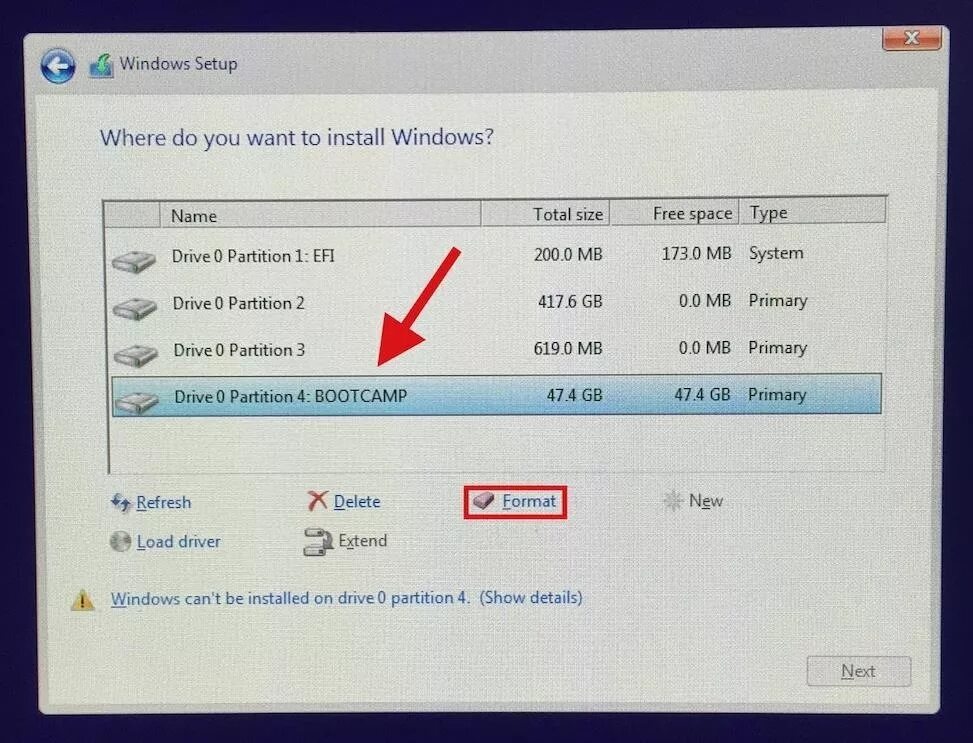Sort by the Total size column header

pos(545,214)
